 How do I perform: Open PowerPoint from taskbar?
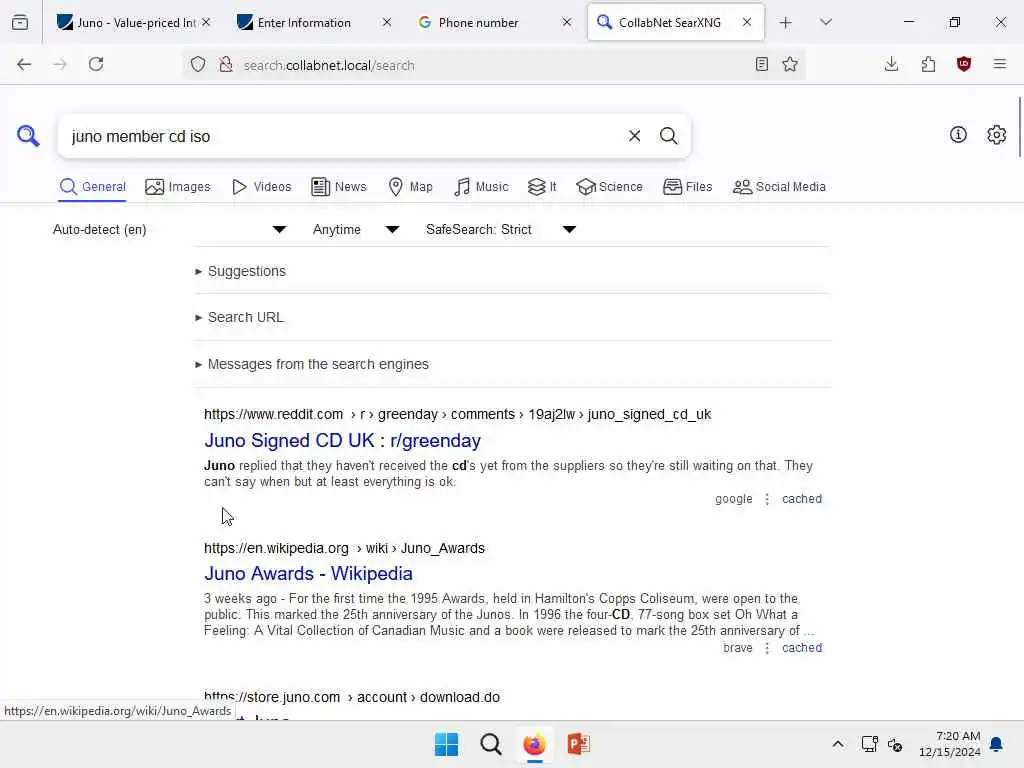578,744
